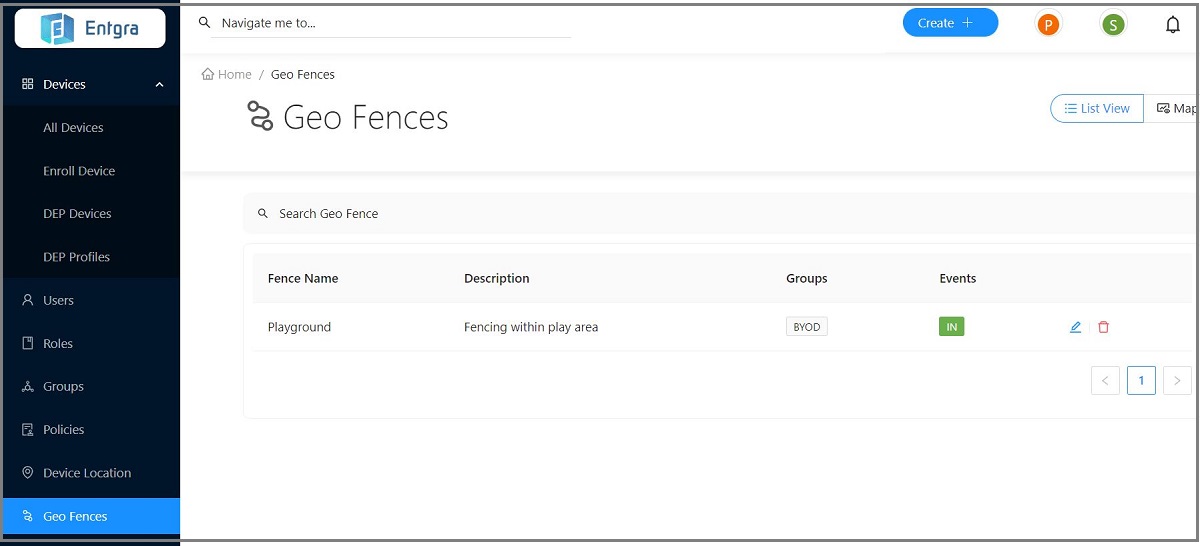Go to previous page arrow
Image resolution: width=1200 pixels, height=546 pixels.
(x=1105, y=381)
